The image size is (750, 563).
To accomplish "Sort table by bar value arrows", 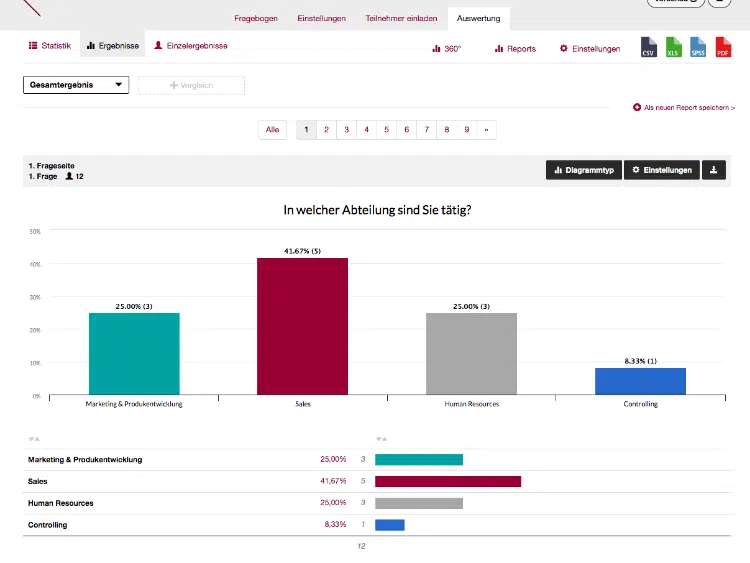I will pyautogui.click(x=381, y=439).
